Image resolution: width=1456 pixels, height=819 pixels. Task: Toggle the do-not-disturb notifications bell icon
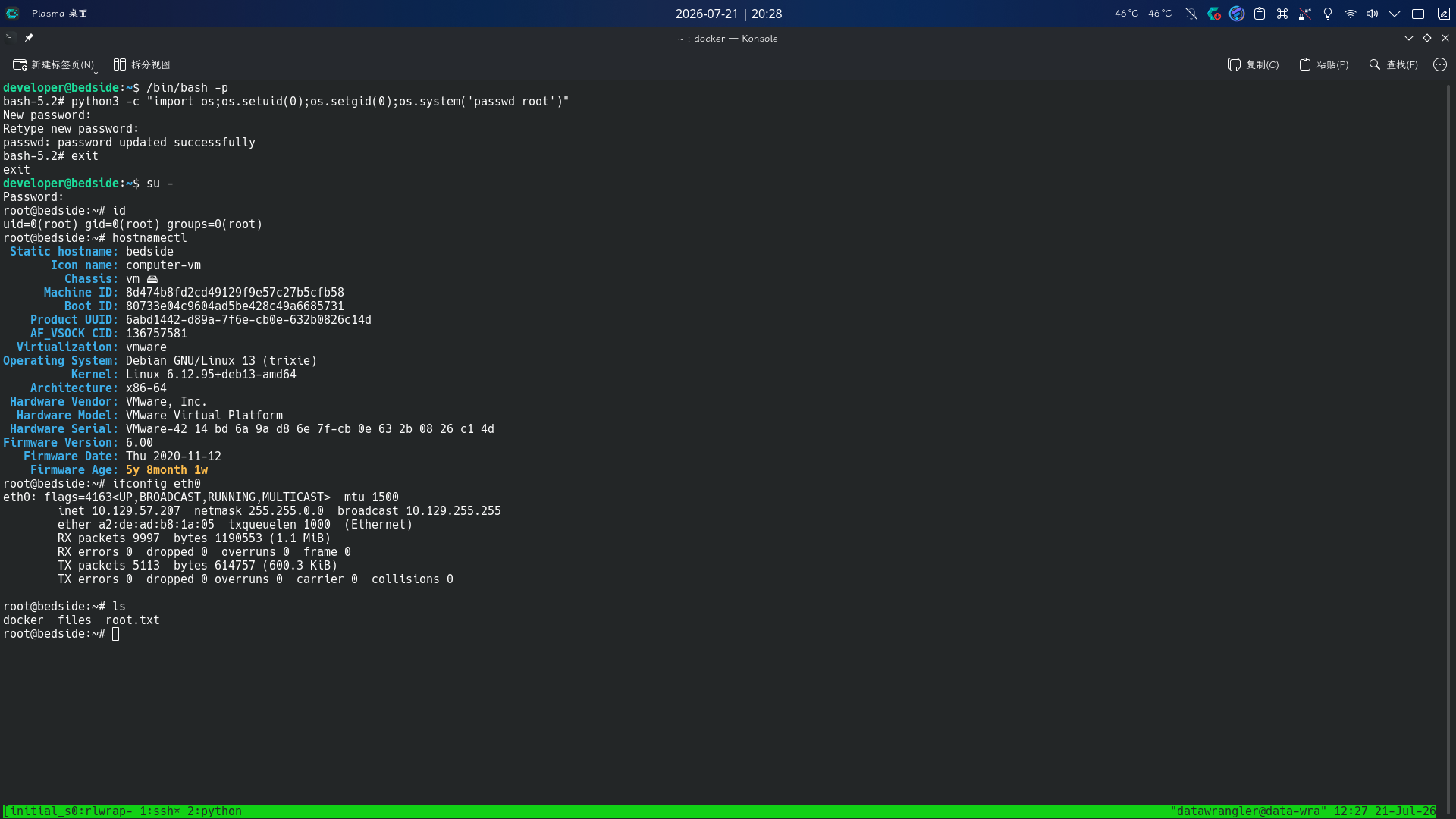[1191, 14]
